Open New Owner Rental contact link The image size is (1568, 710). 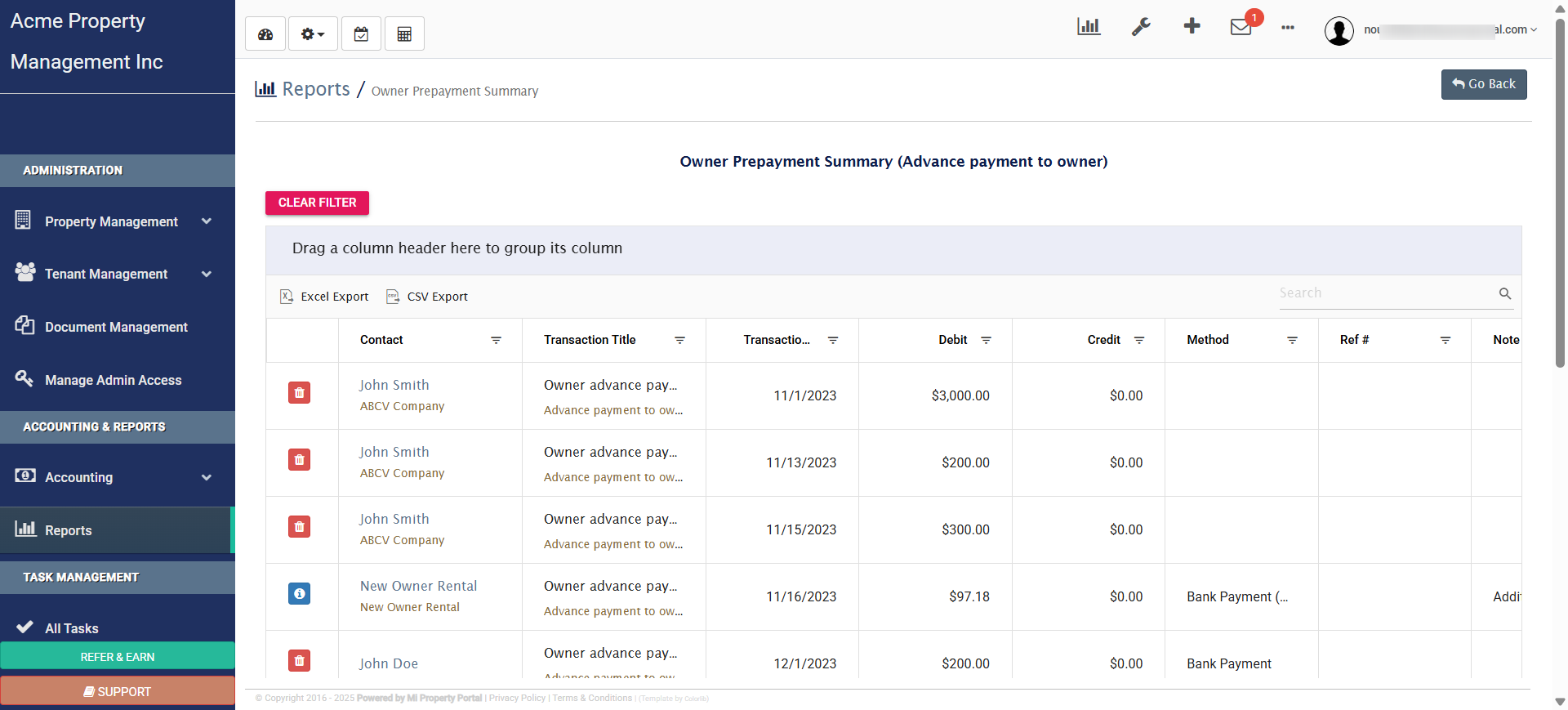pos(418,586)
